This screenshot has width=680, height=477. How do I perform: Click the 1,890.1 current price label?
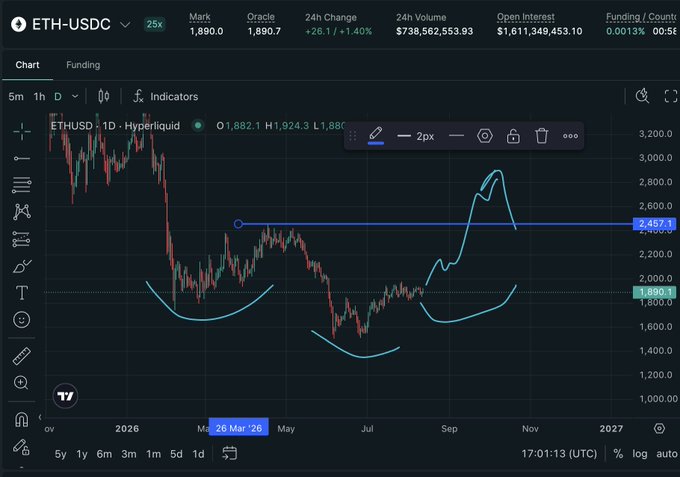(x=655, y=292)
